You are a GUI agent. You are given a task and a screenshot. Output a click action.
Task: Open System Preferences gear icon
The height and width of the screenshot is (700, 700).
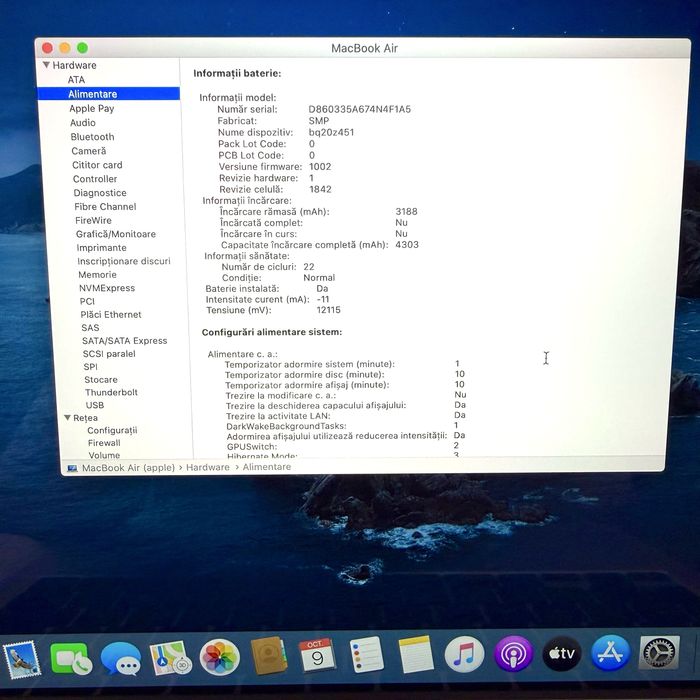pos(659,653)
